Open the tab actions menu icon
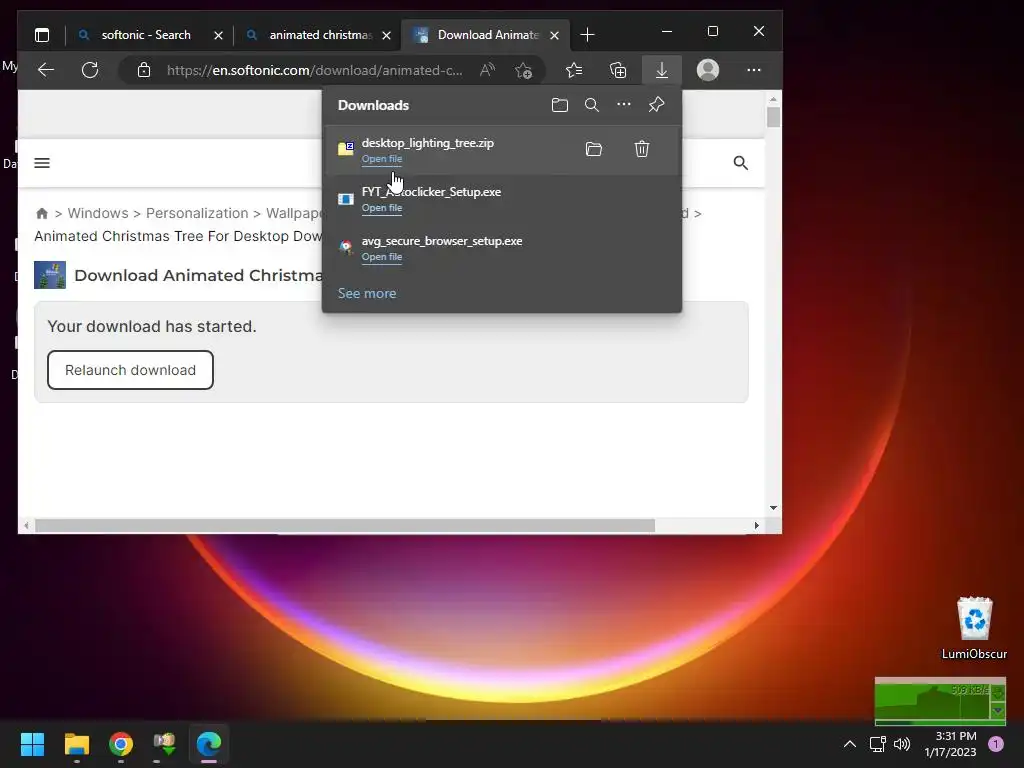Screen dimensions: 1024x768 point(42,35)
